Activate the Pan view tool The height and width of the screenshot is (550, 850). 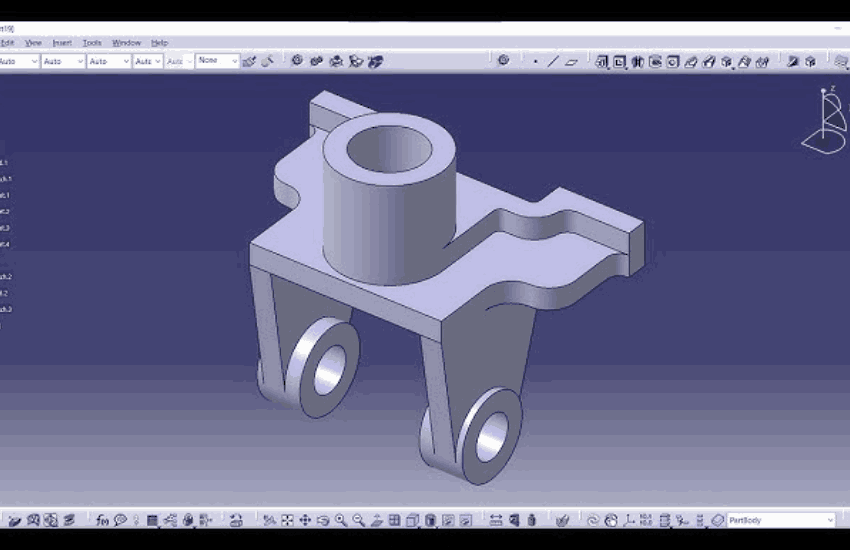(305, 520)
